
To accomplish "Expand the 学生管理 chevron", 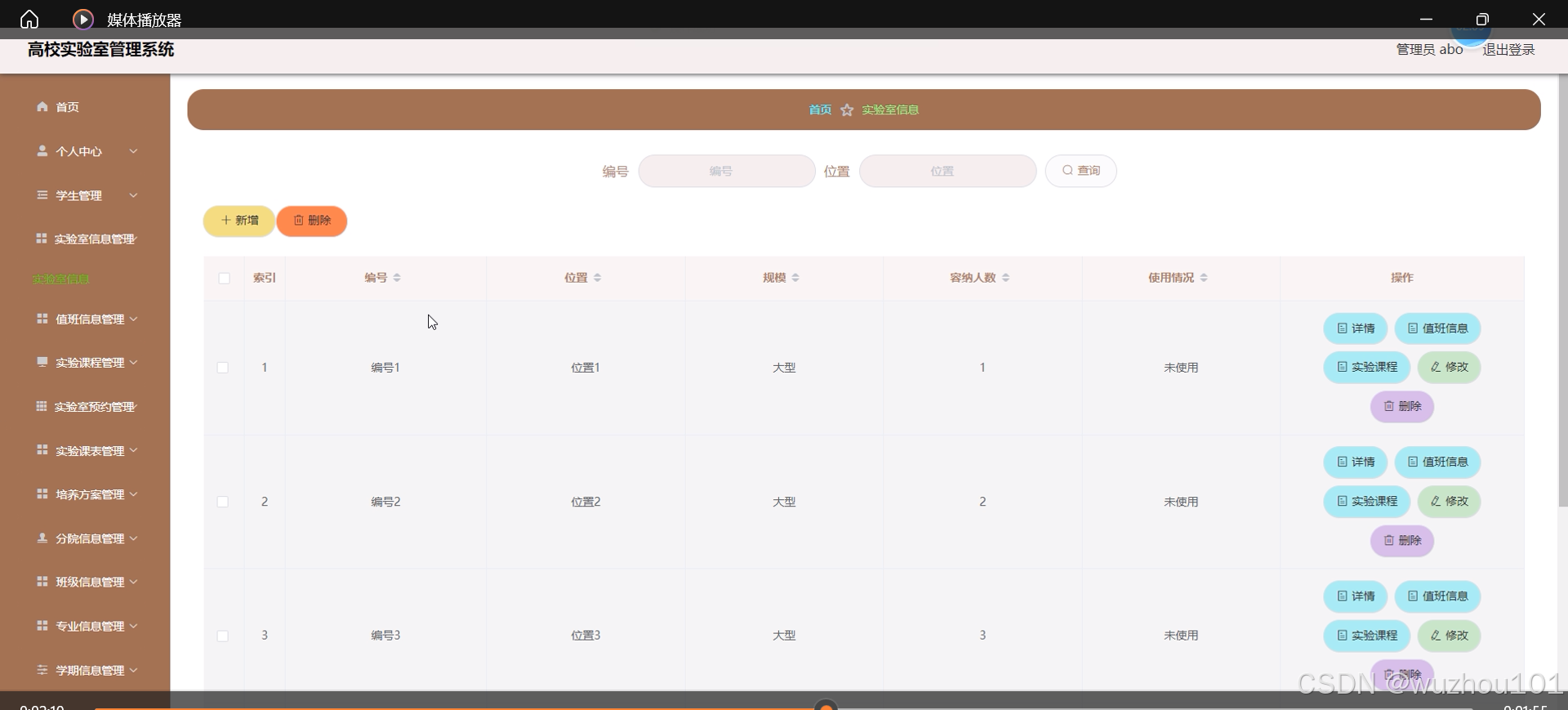I will [133, 195].
